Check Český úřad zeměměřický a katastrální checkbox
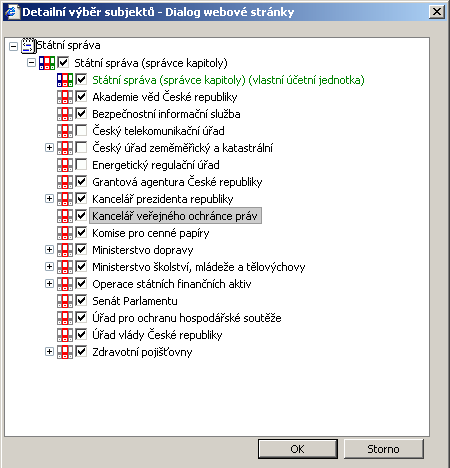The image size is (450, 468). (81, 147)
